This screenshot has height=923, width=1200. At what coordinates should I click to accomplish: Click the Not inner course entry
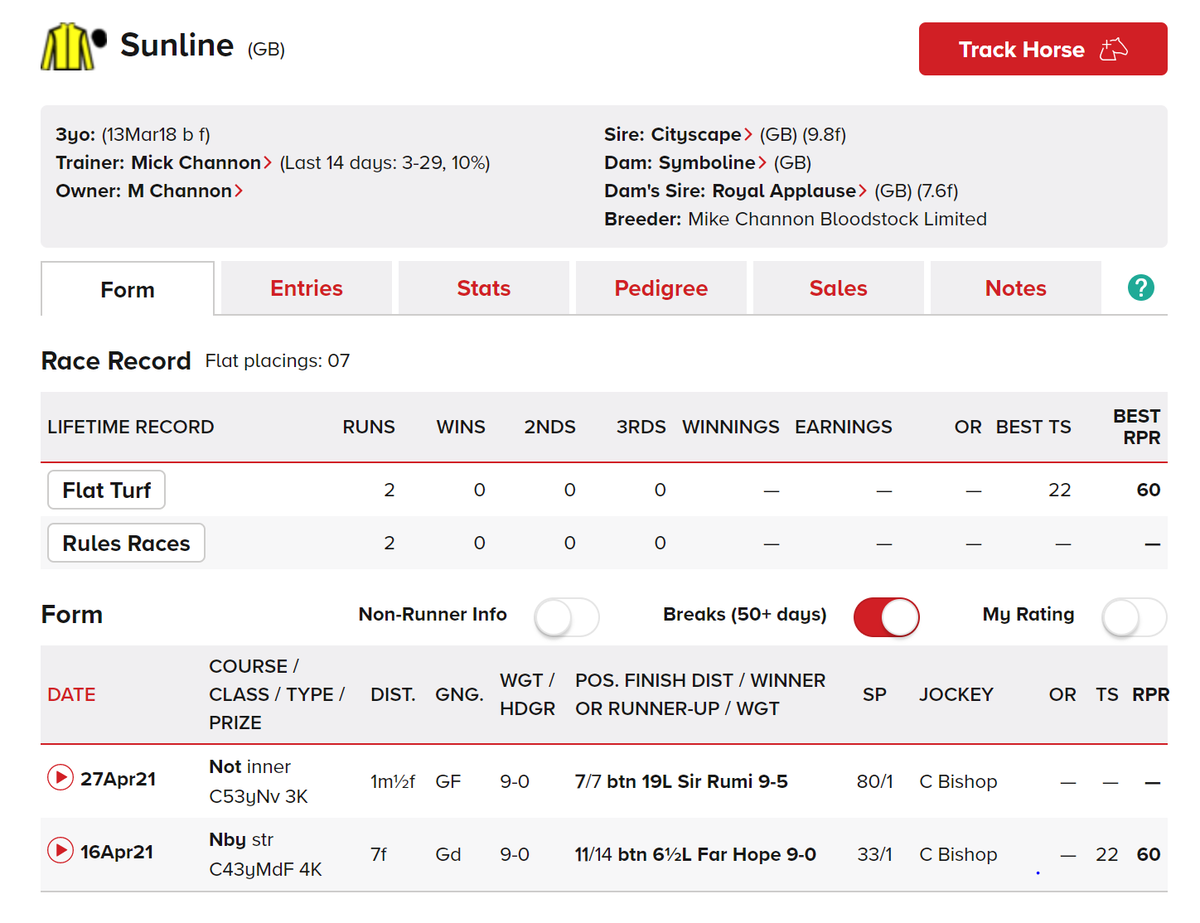click(x=250, y=766)
